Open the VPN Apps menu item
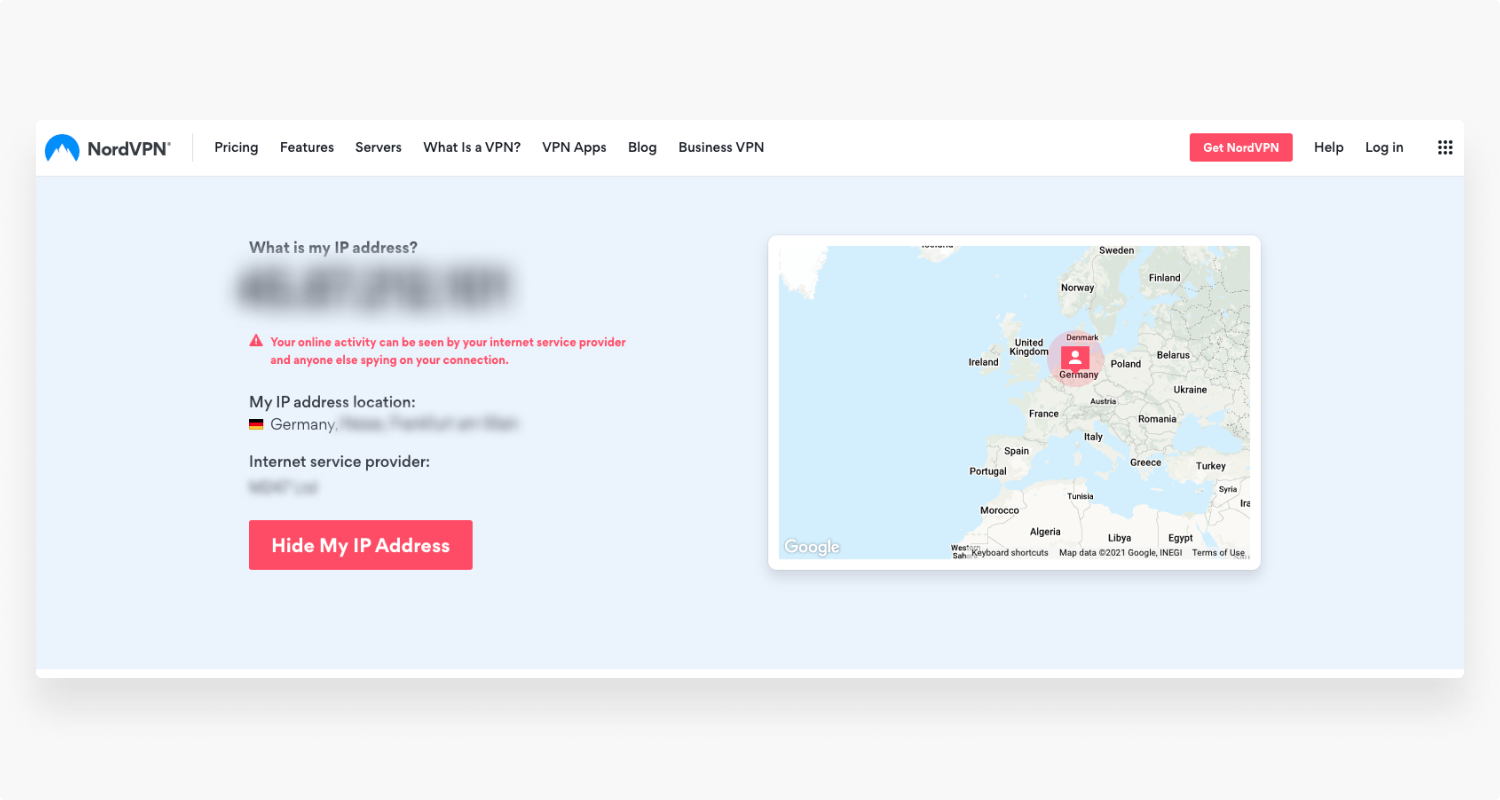 [574, 147]
